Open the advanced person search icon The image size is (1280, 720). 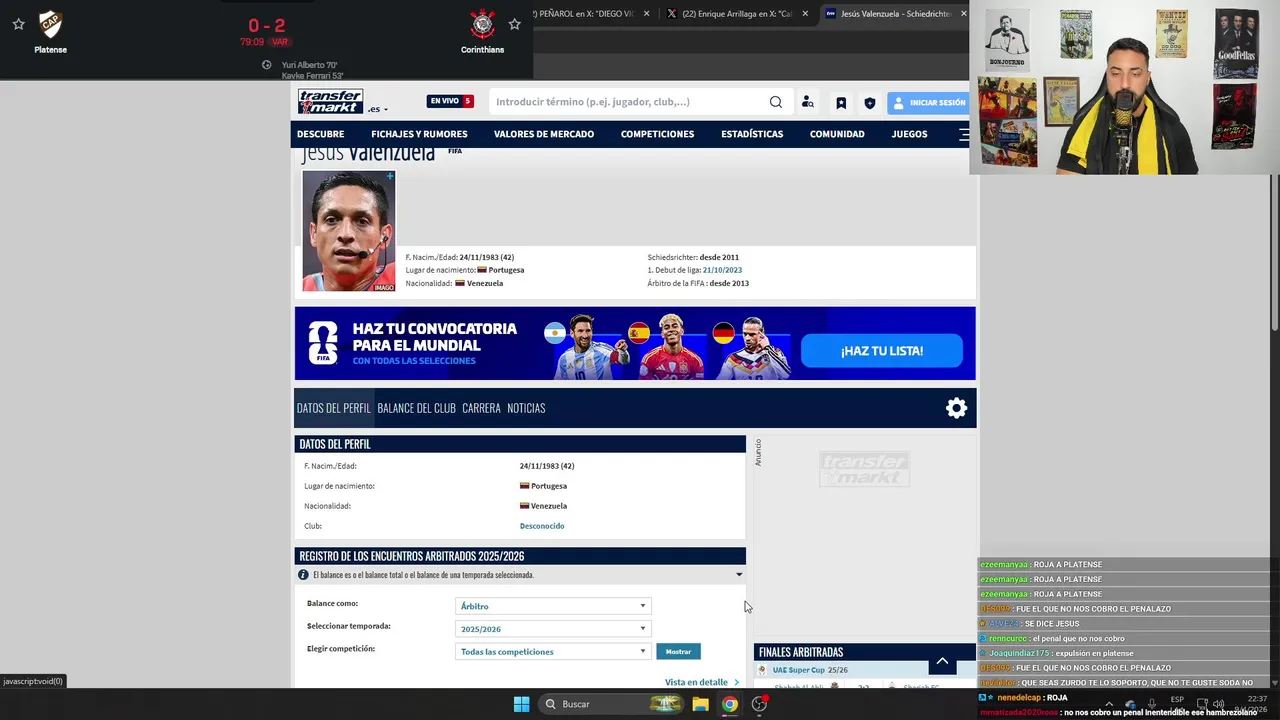808,102
